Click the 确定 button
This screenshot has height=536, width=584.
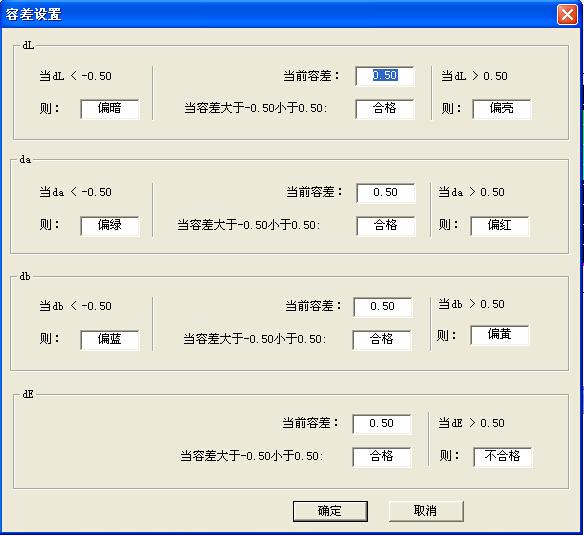330,511
